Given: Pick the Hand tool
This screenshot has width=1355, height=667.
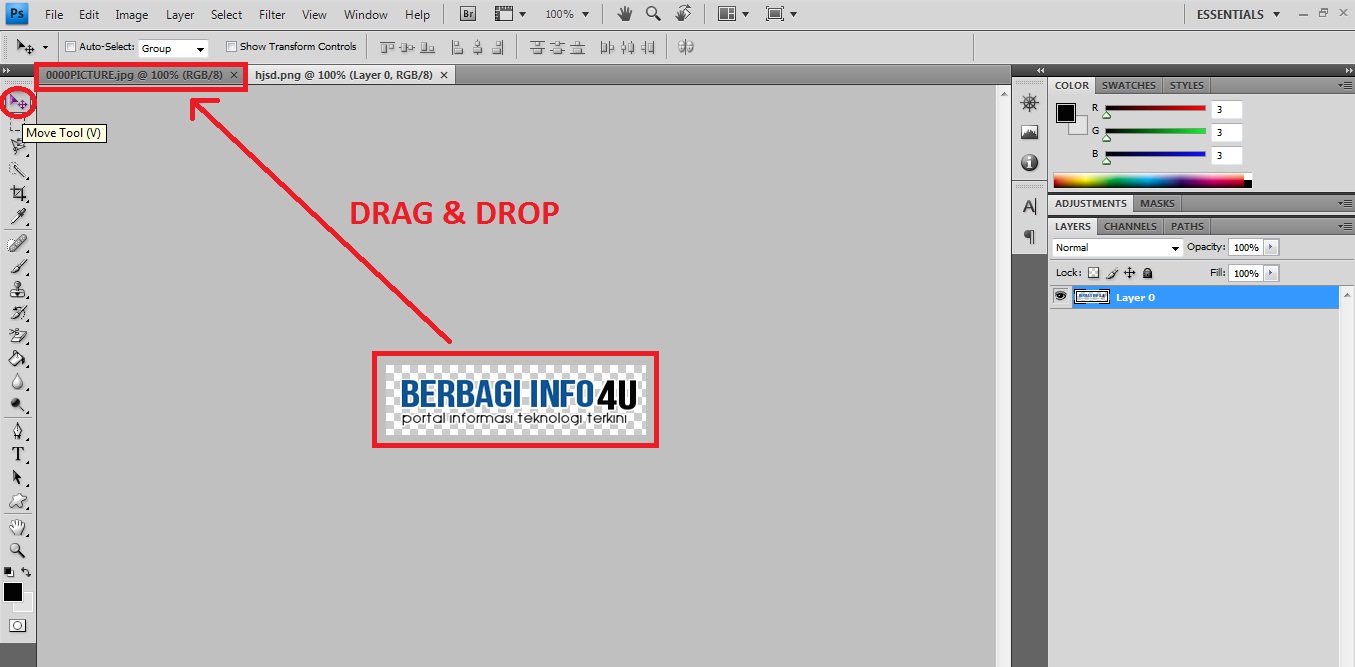Looking at the screenshot, I should 17,527.
